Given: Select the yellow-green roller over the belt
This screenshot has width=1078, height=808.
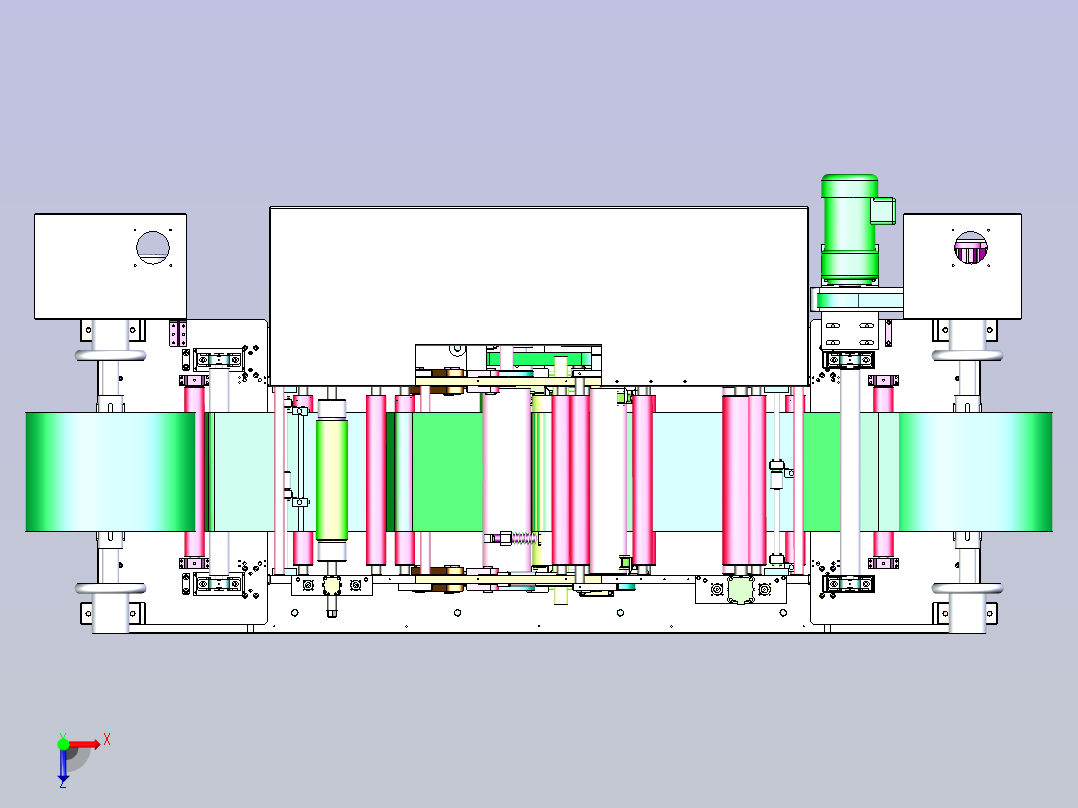Looking at the screenshot, I should (331, 479).
